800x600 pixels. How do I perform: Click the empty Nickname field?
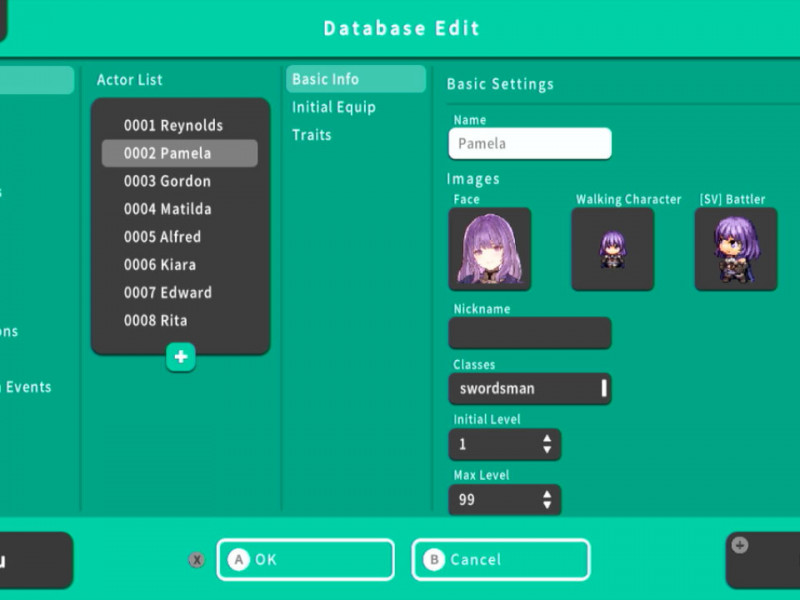pos(529,333)
